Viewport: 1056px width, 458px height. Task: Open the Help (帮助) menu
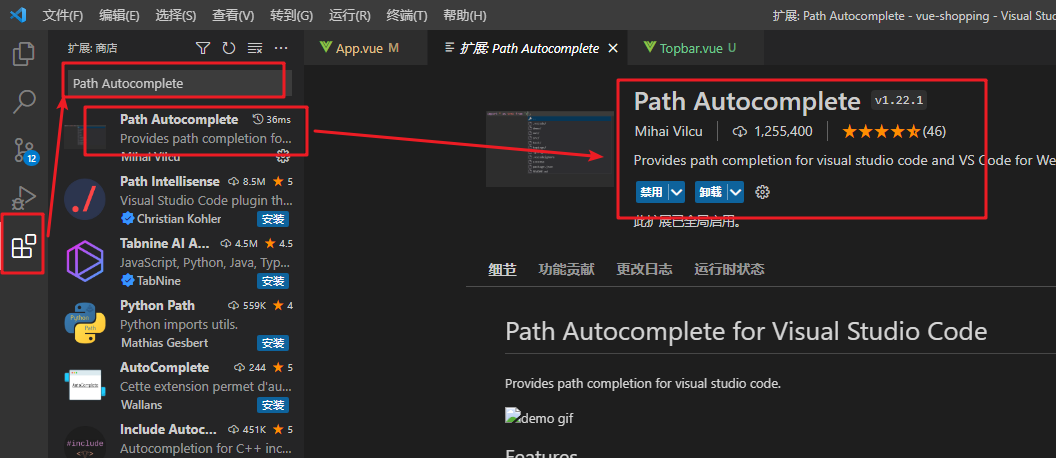[x=465, y=15]
